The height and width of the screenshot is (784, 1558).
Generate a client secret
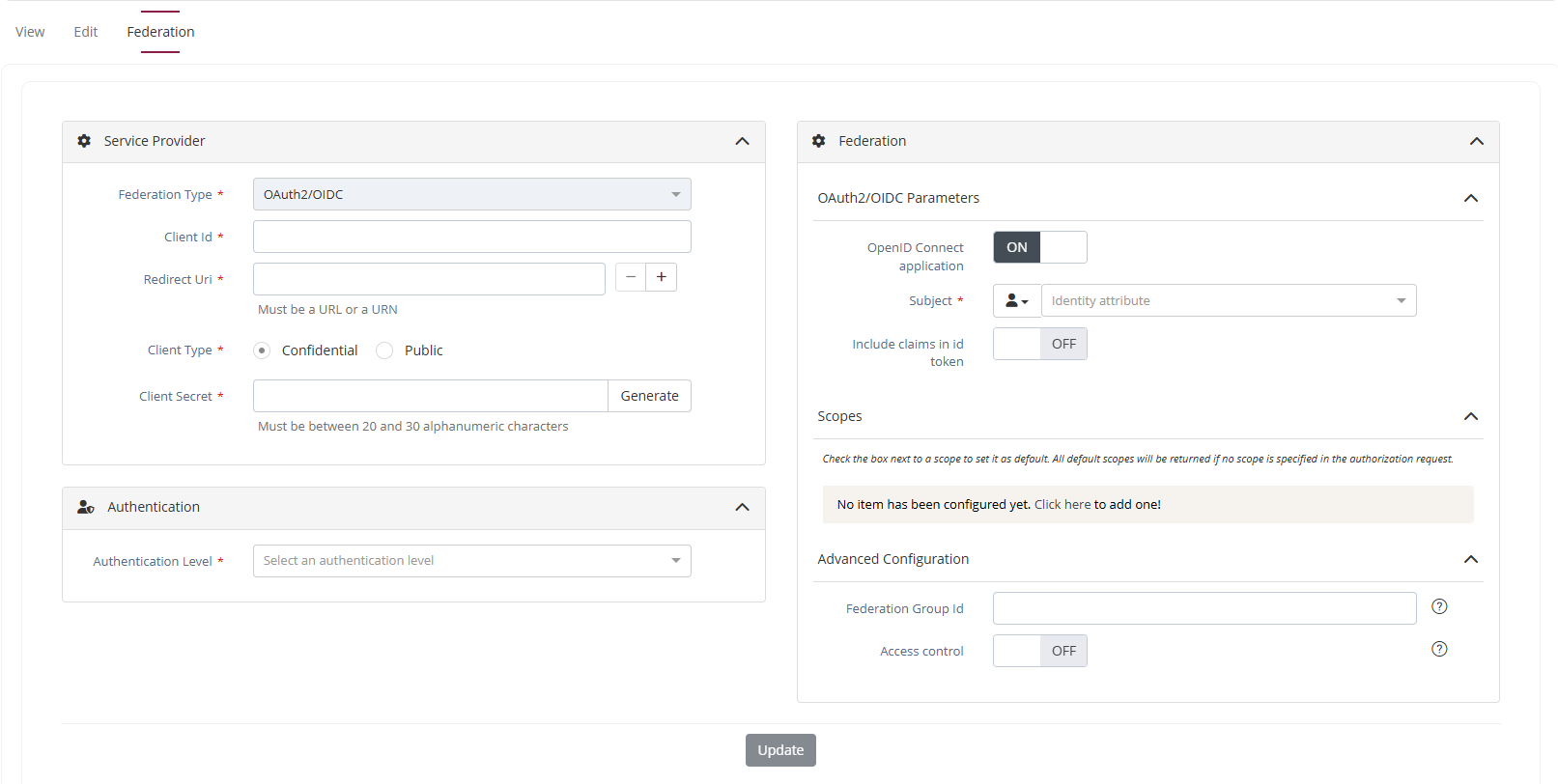tap(649, 396)
